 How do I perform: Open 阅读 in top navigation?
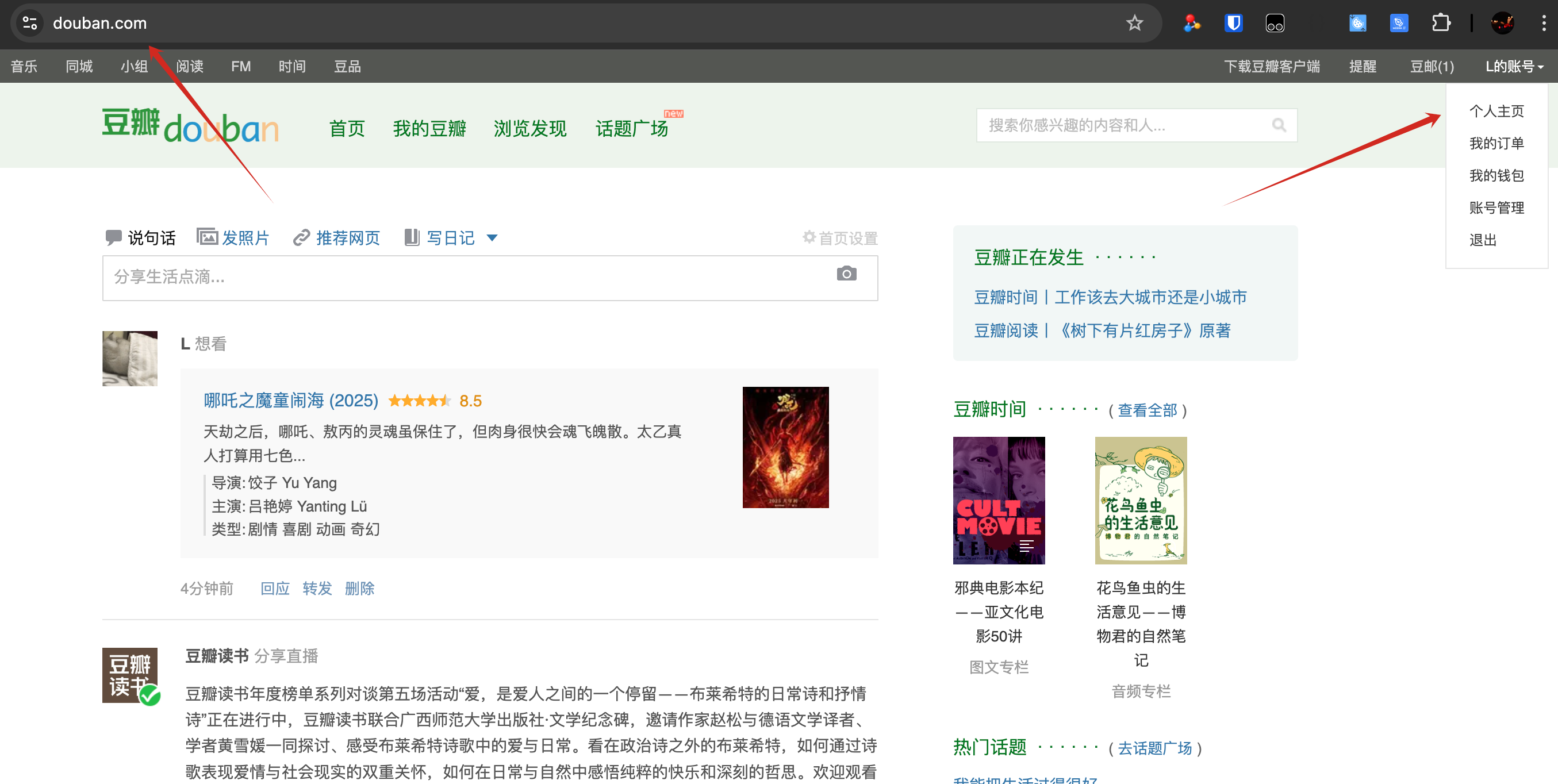click(x=189, y=66)
